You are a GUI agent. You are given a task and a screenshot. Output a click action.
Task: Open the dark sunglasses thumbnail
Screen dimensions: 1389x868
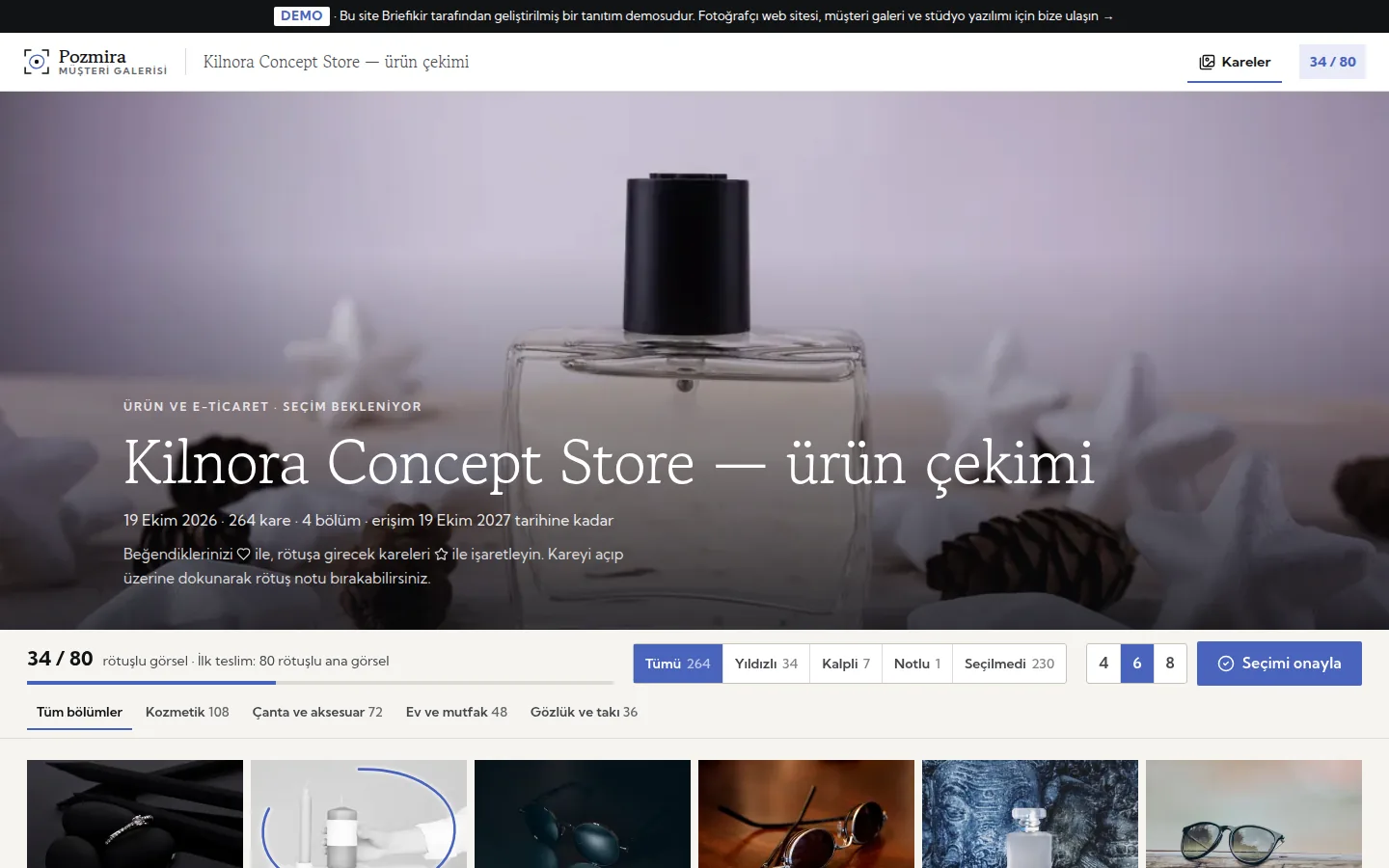[x=583, y=814]
